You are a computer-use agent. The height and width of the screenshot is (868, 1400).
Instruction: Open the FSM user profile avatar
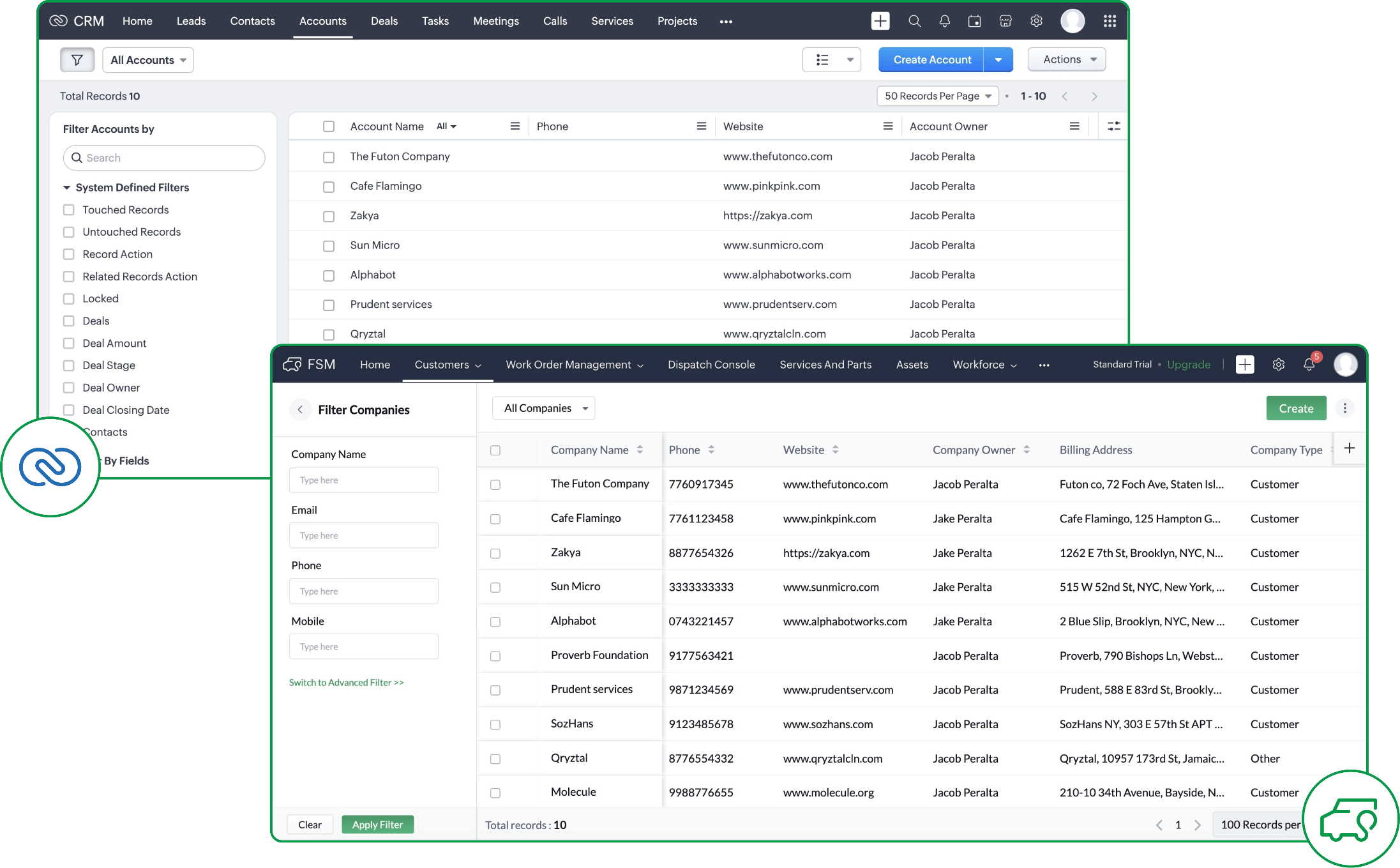click(1345, 365)
